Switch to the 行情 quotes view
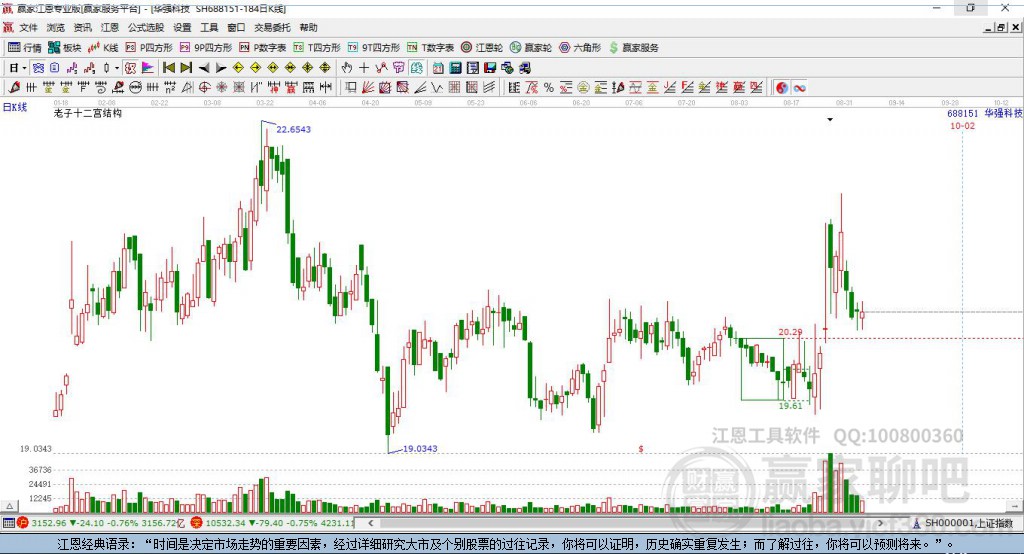 (25, 48)
